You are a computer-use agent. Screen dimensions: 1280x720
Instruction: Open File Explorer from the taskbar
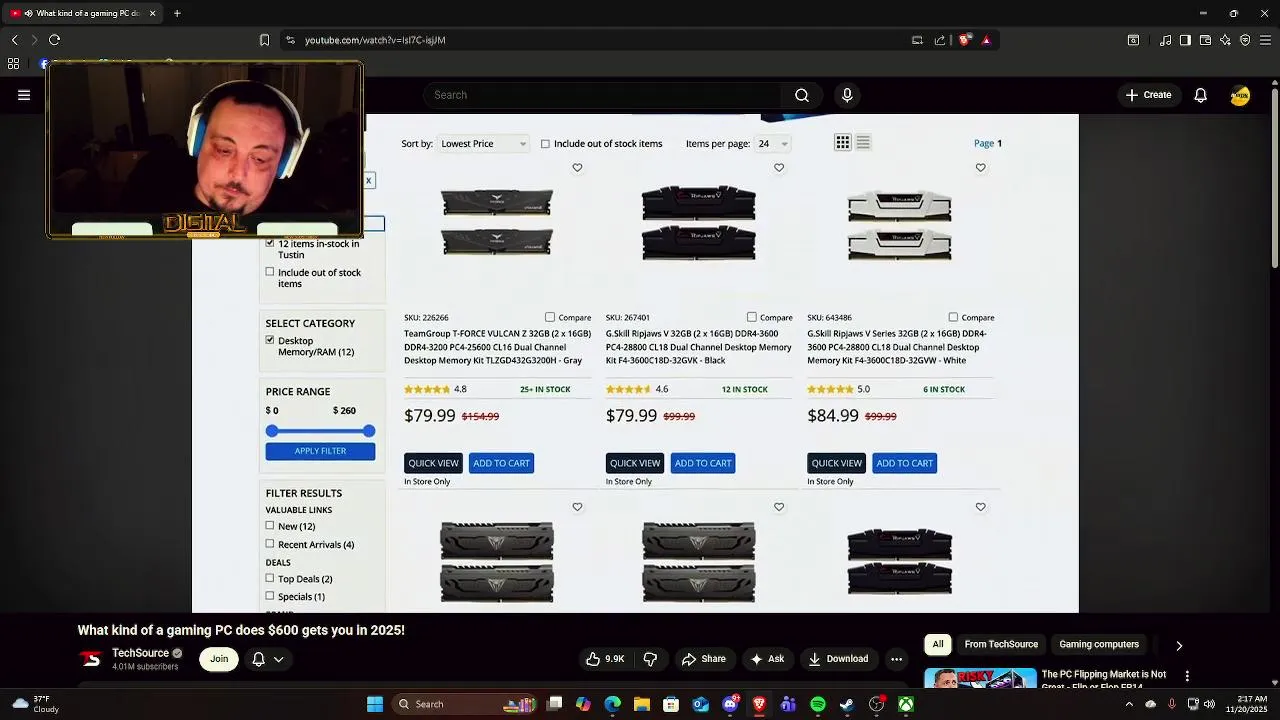pos(642,704)
